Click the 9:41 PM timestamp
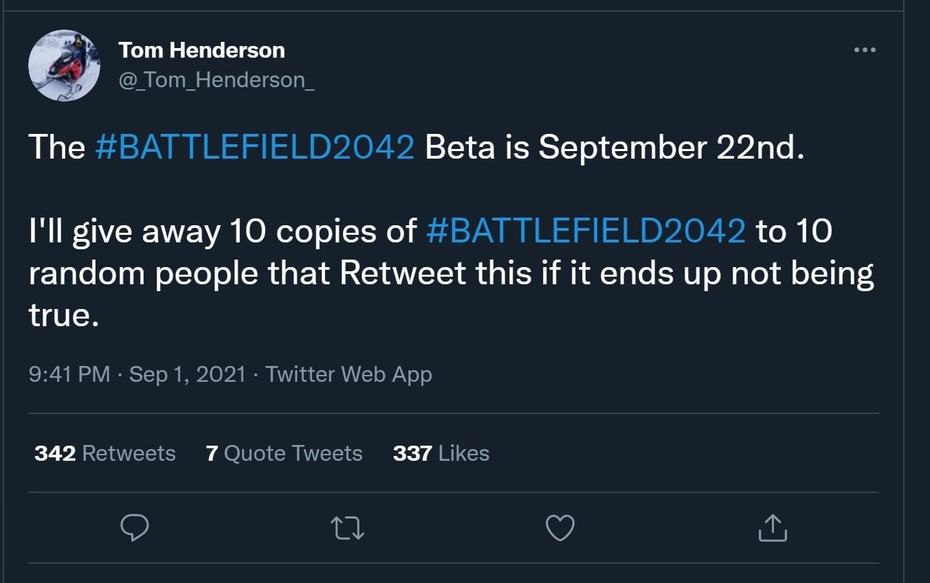Screen dimensions: 930x583 coord(69,375)
